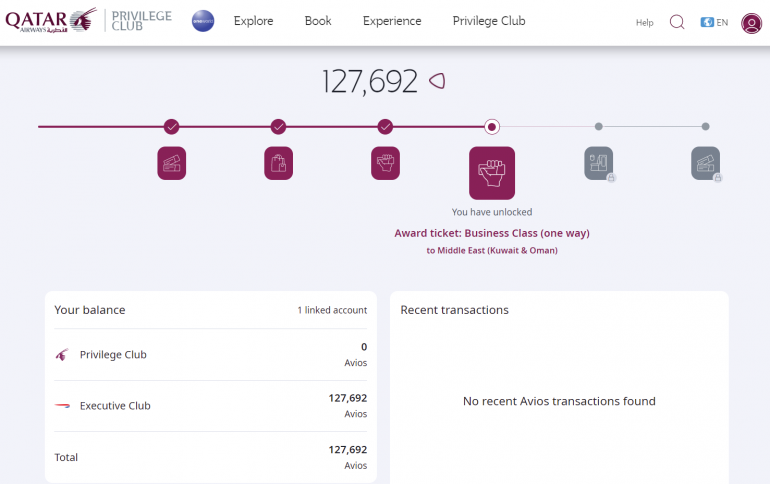Click the last locked reward icon
This screenshot has height=484, width=770.
click(x=705, y=163)
